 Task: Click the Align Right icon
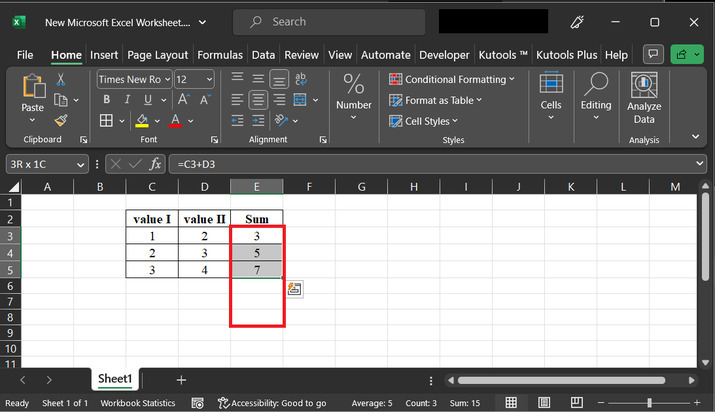pos(279,100)
